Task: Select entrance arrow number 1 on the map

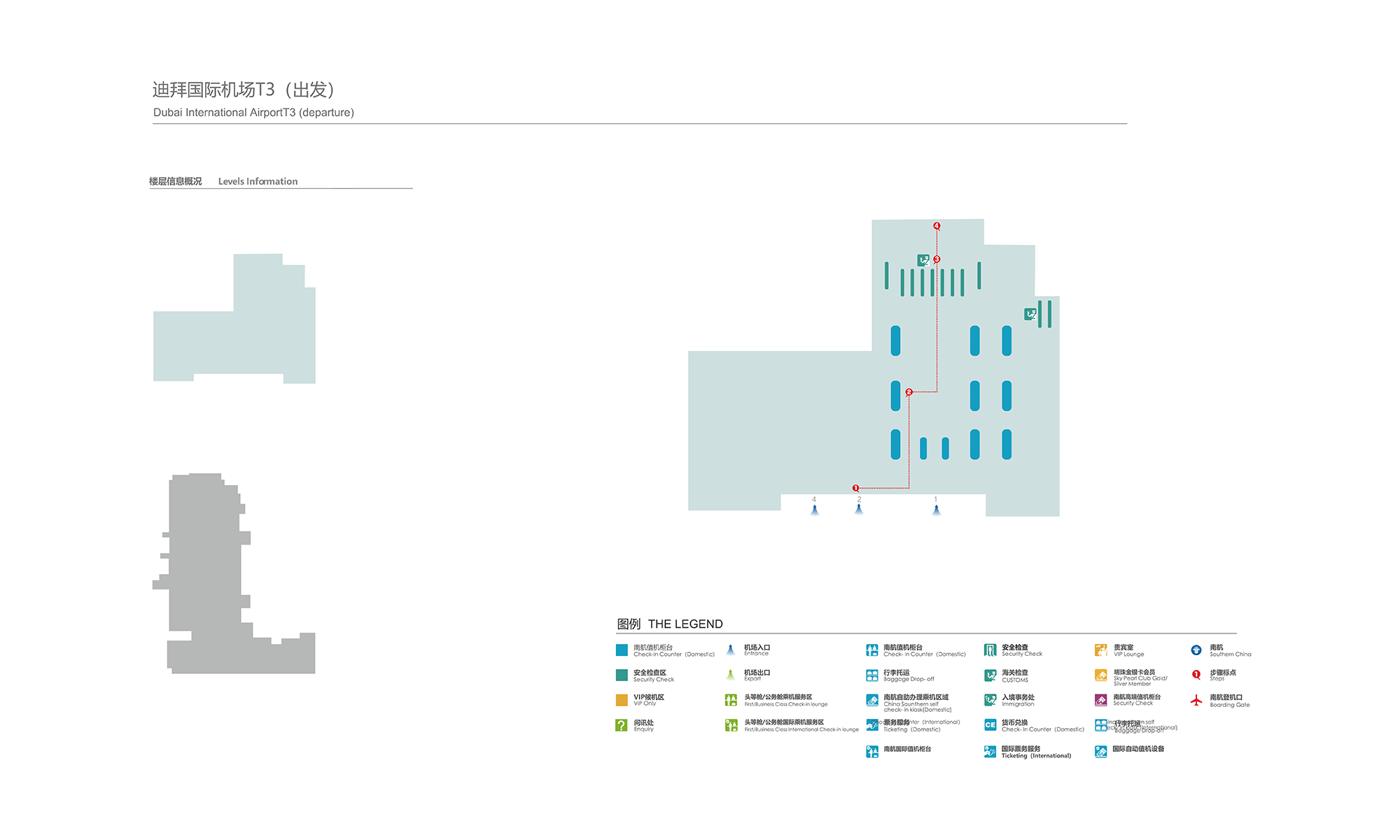Action: click(x=936, y=510)
